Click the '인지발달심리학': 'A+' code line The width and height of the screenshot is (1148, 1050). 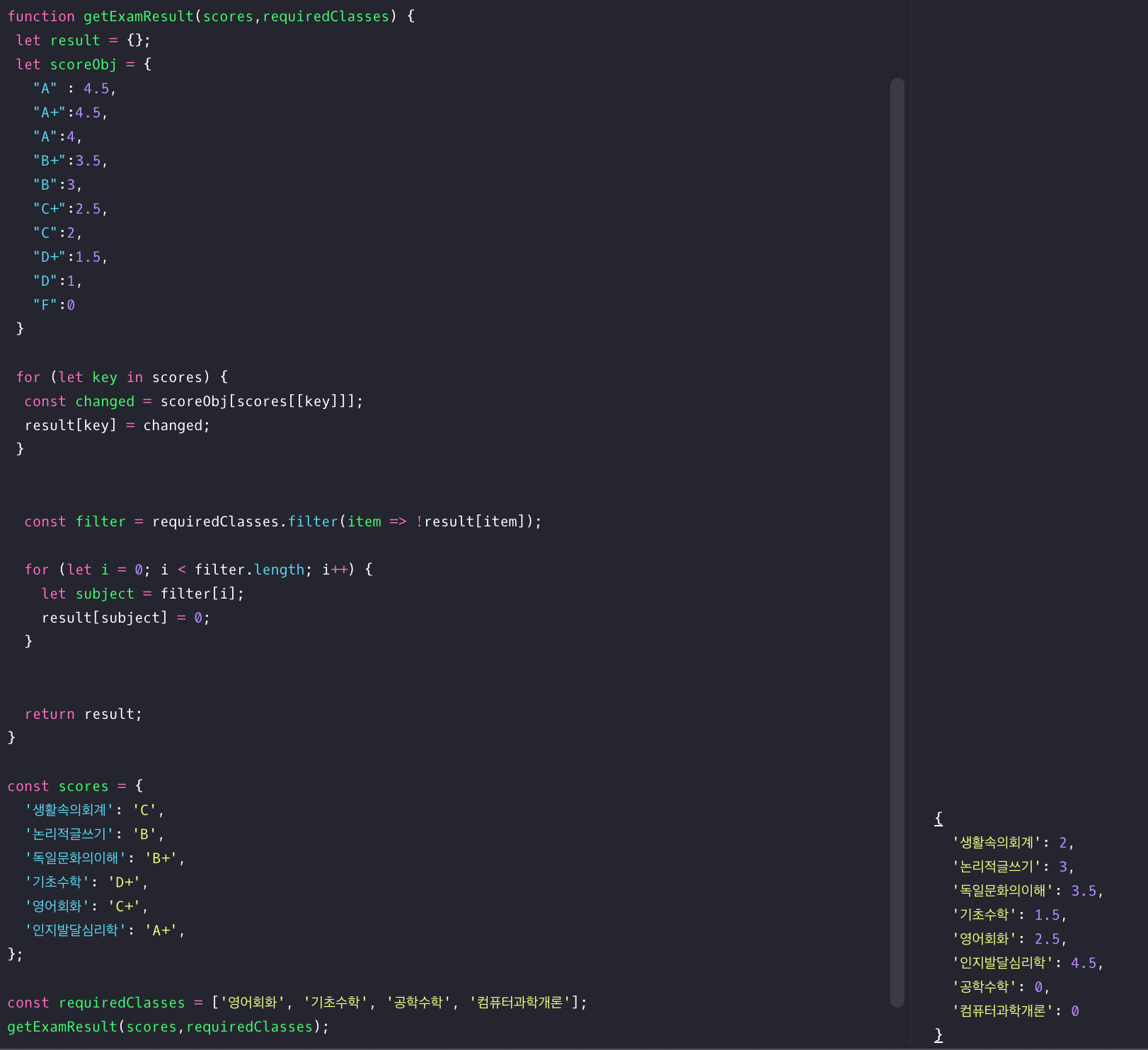(x=105, y=930)
